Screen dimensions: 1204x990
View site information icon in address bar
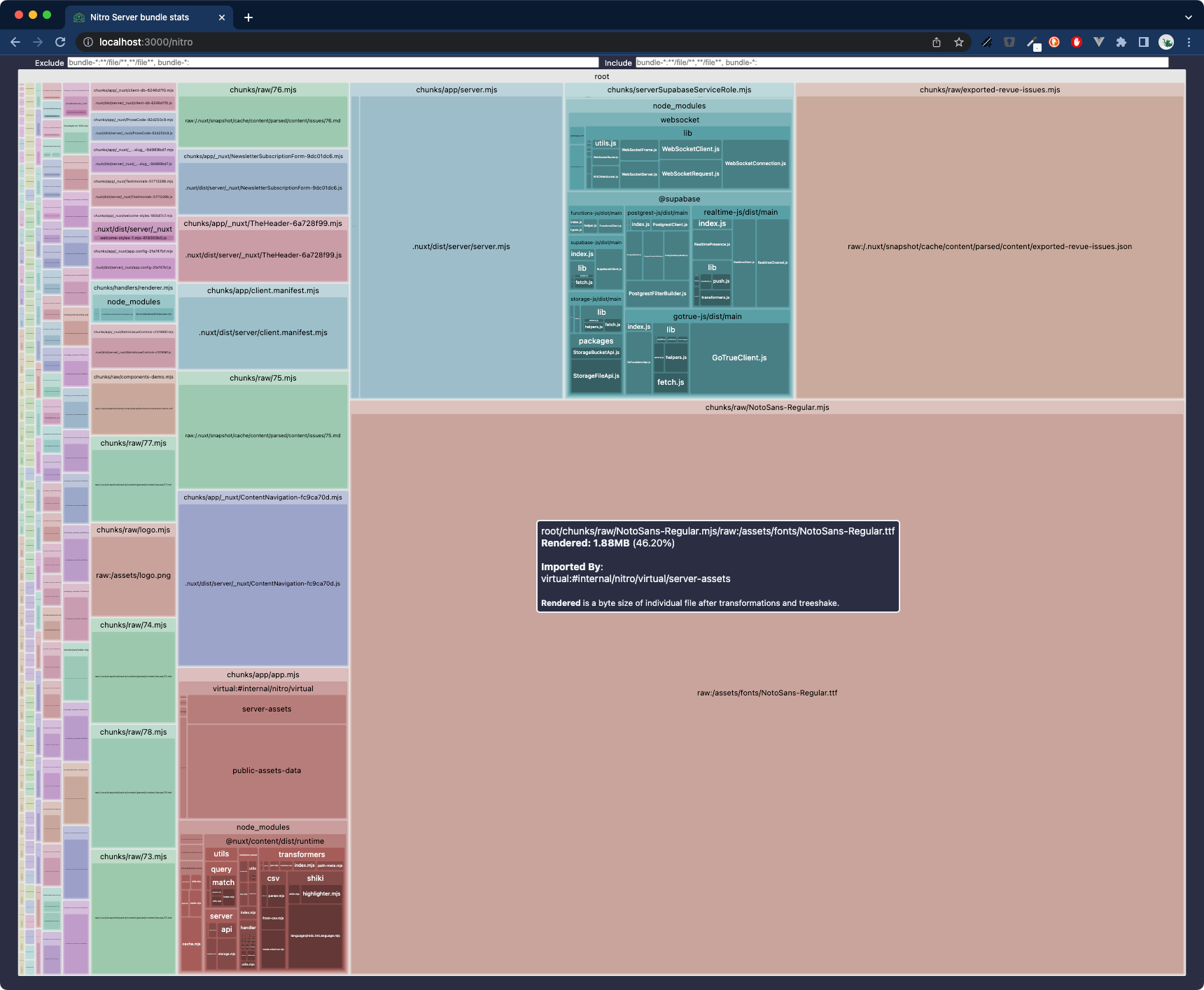pyautogui.click(x=88, y=42)
